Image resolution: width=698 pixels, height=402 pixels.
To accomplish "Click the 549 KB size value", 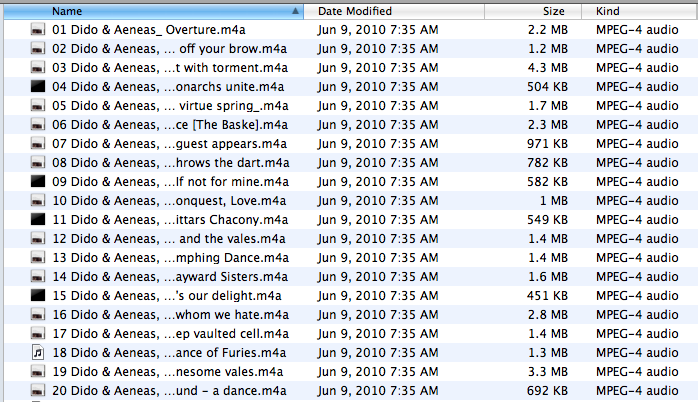I will tap(547, 219).
